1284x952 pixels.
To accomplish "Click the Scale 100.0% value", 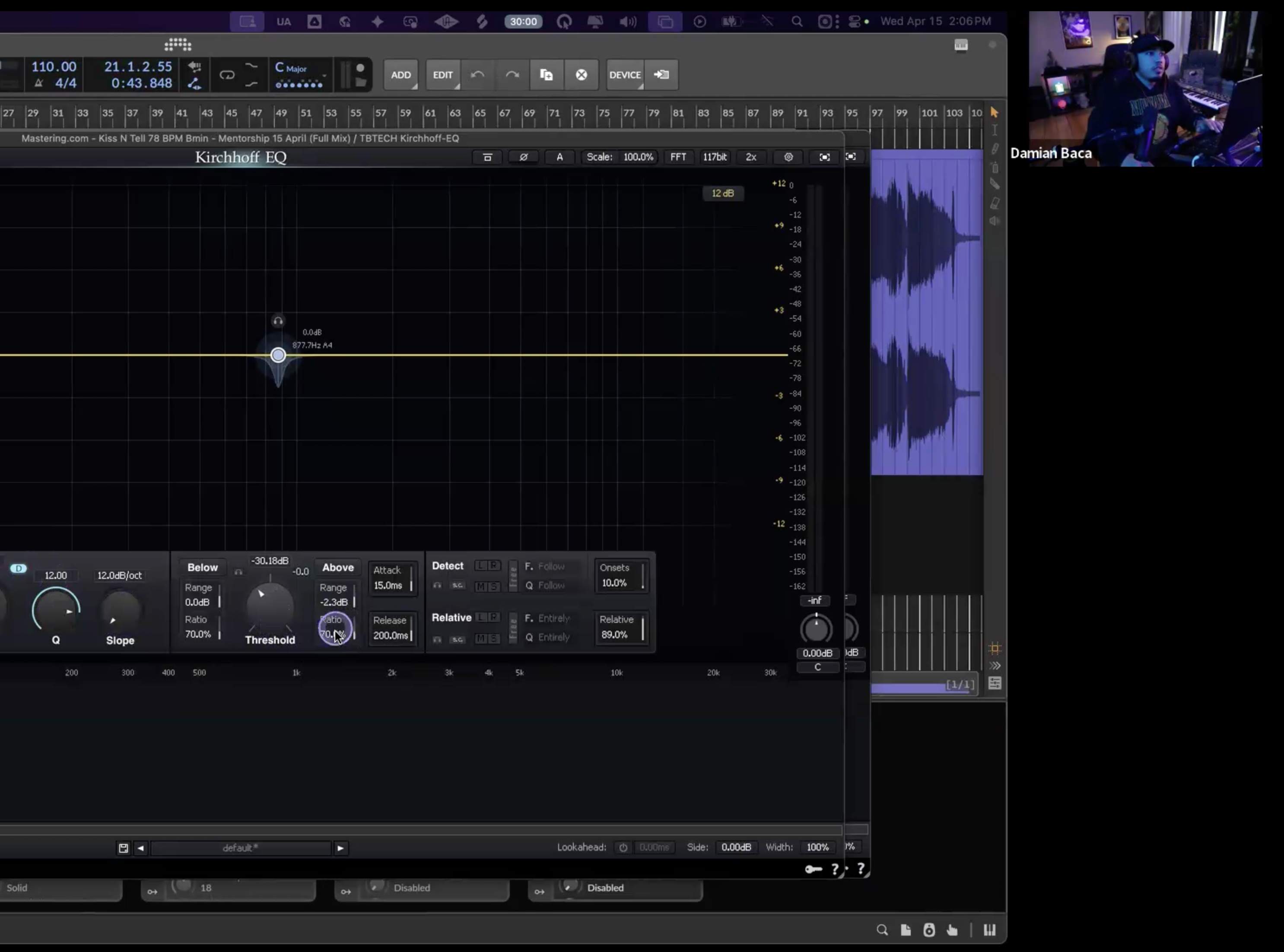I will point(638,157).
